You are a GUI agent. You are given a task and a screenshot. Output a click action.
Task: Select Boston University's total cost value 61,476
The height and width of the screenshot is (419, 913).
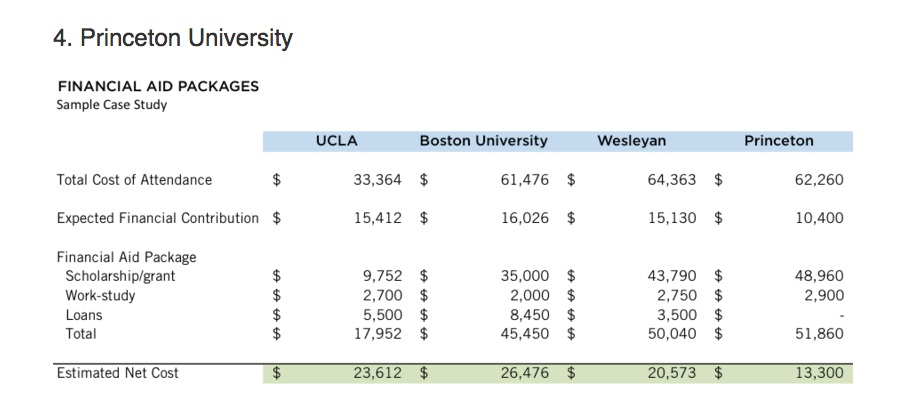pyautogui.click(x=525, y=180)
